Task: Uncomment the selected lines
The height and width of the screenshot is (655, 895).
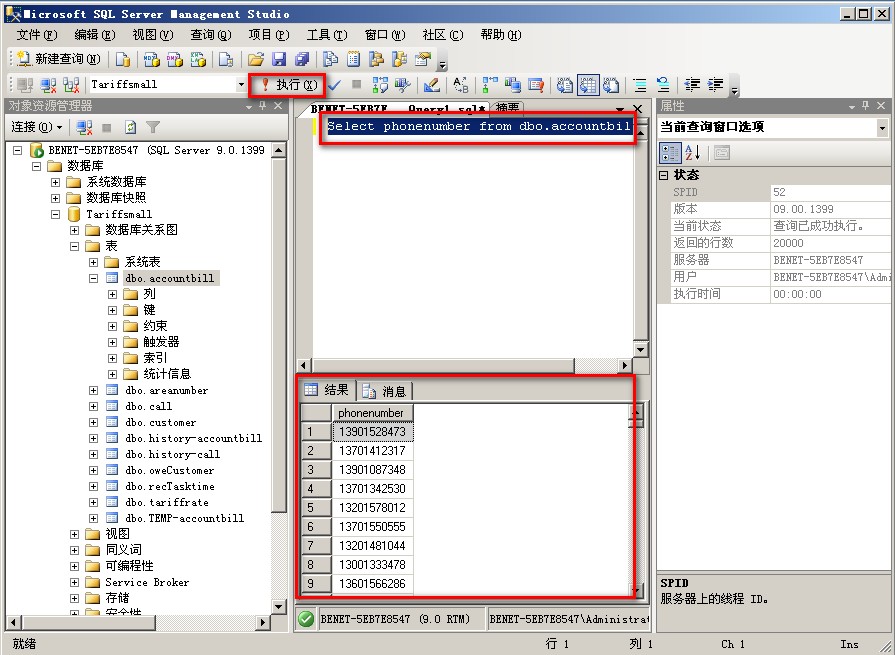Action: 663,85
